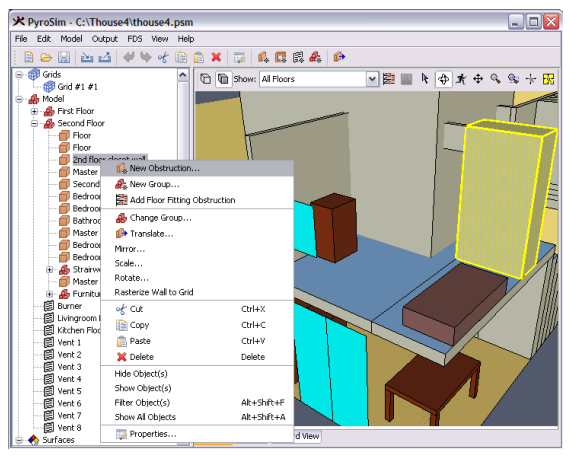Select the arrow selection tool
Screen dimensions: 573x458
[425, 79]
